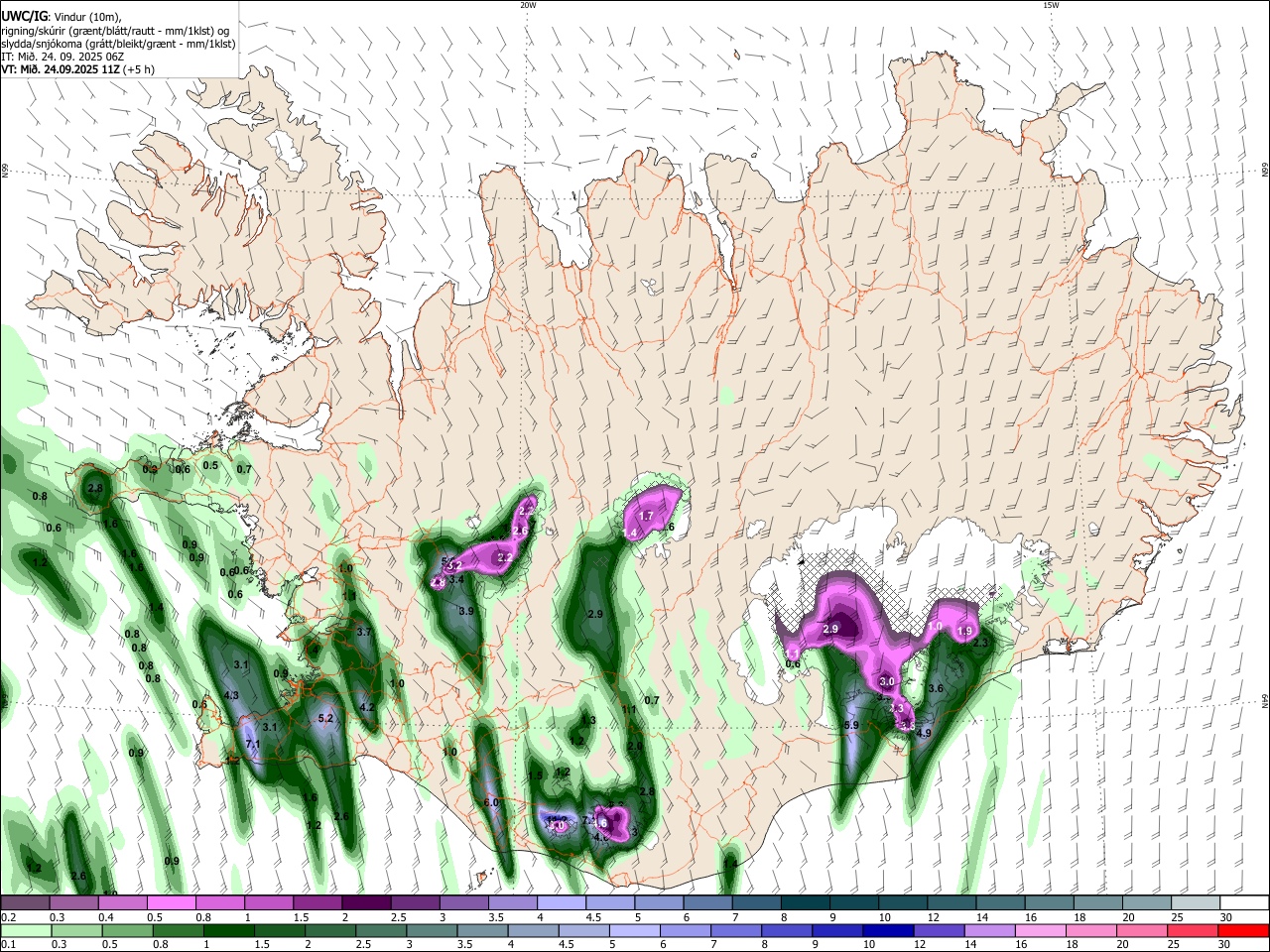1270x952 pixels.
Task: Click the '2.3' precipitation value on the map
Action: coord(981,644)
